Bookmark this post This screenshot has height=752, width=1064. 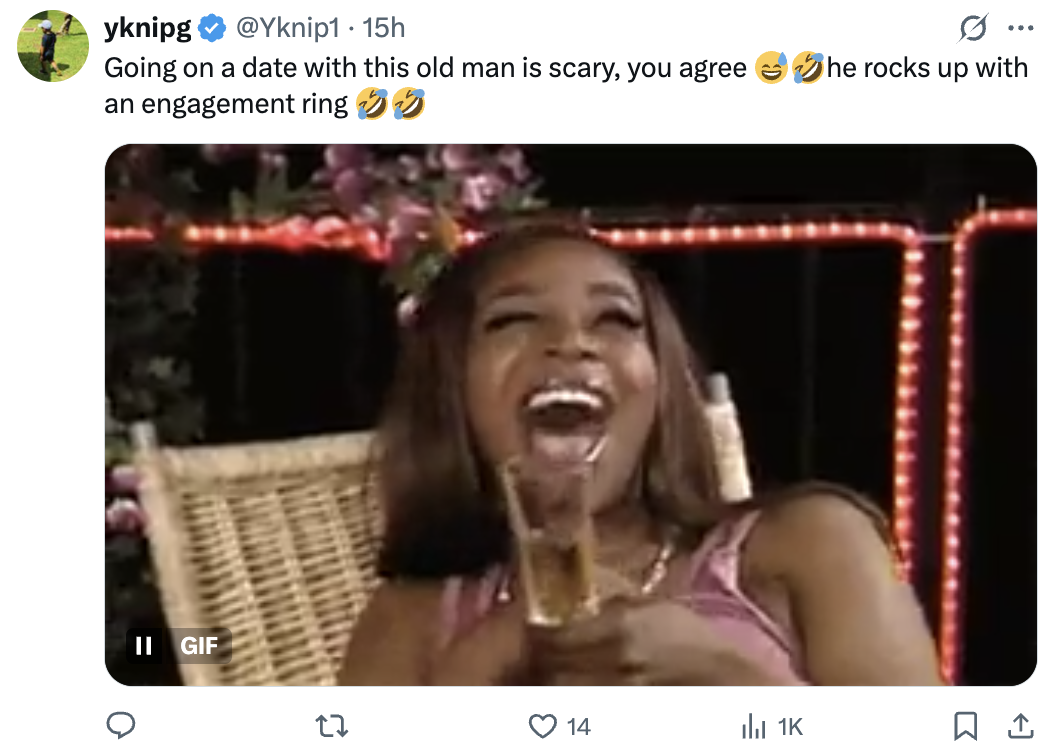tap(965, 726)
